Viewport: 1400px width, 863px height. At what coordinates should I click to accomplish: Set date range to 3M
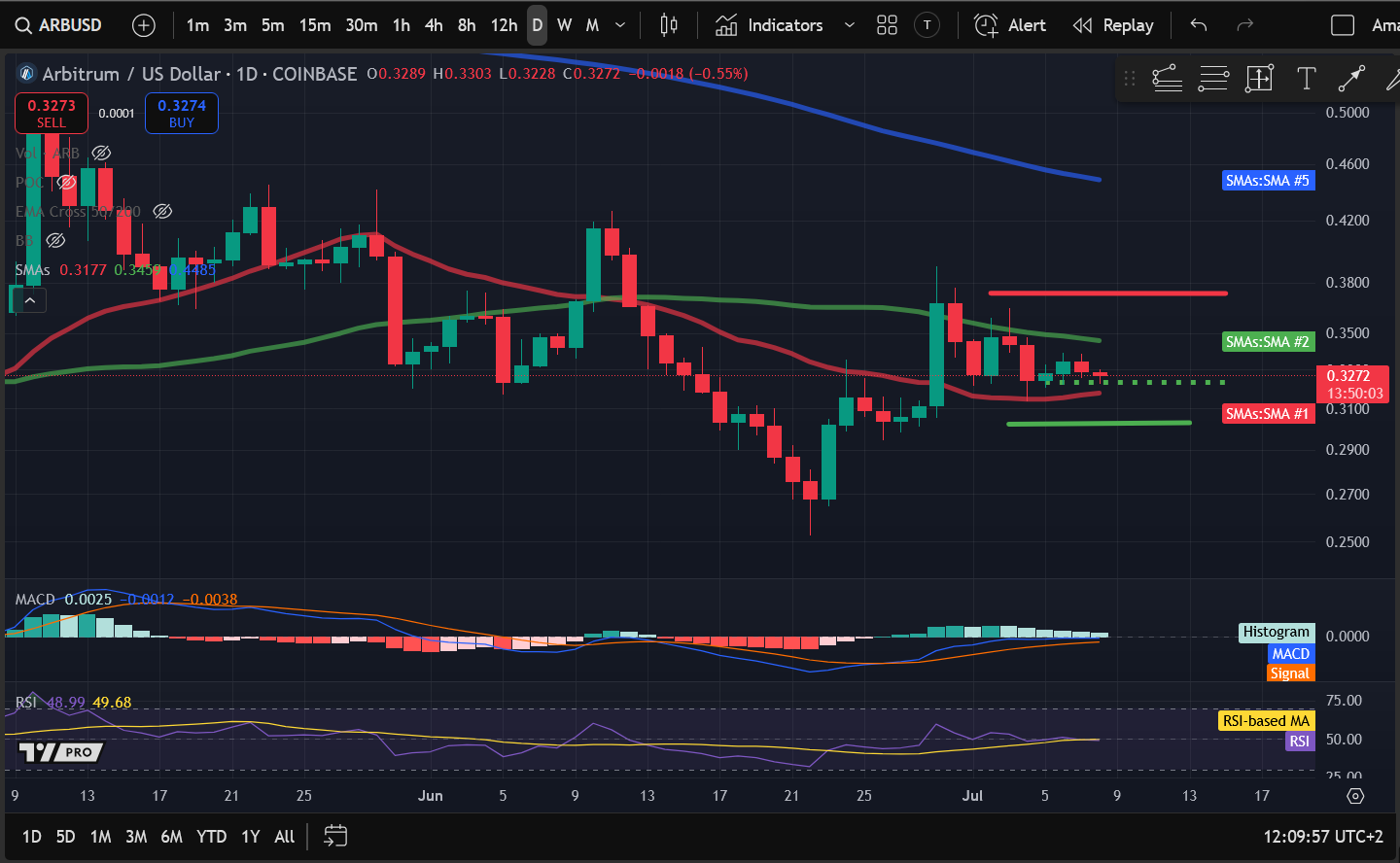tap(136, 837)
